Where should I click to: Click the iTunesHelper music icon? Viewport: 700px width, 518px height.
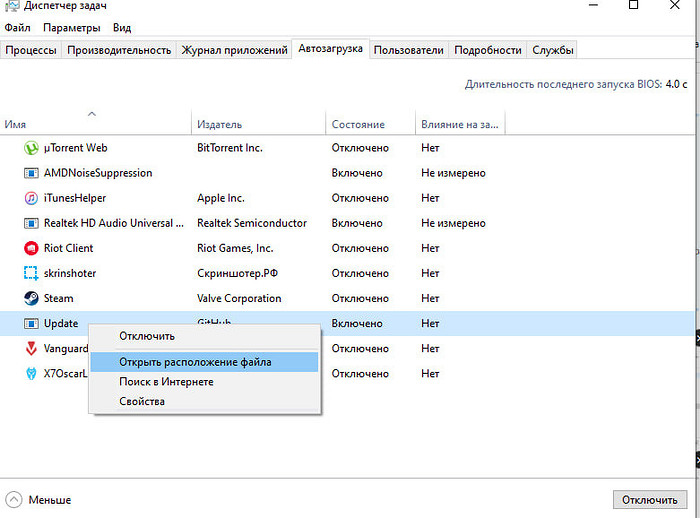[31, 198]
